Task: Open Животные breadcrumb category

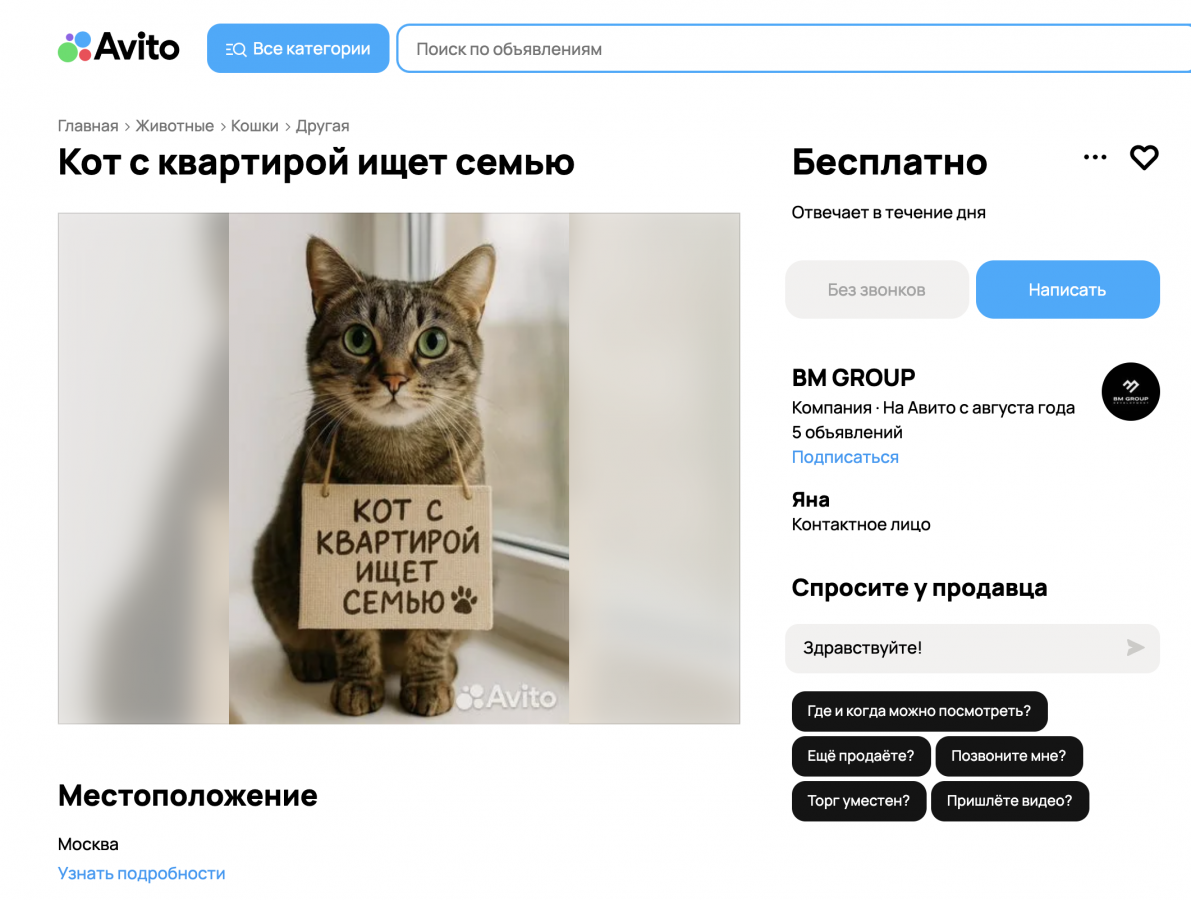Action: [x=175, y=126]
